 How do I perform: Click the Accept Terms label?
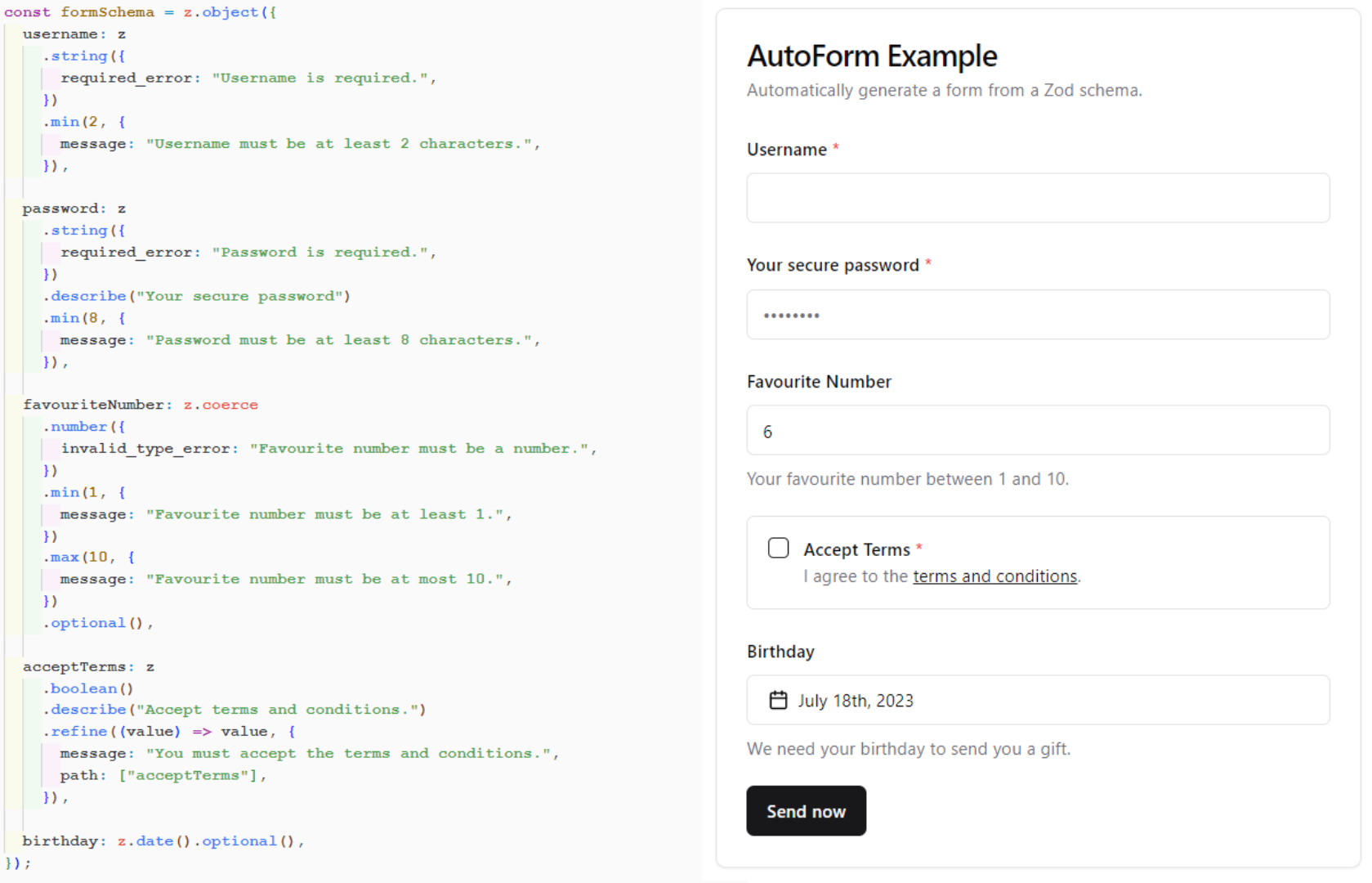coord(856,549)
